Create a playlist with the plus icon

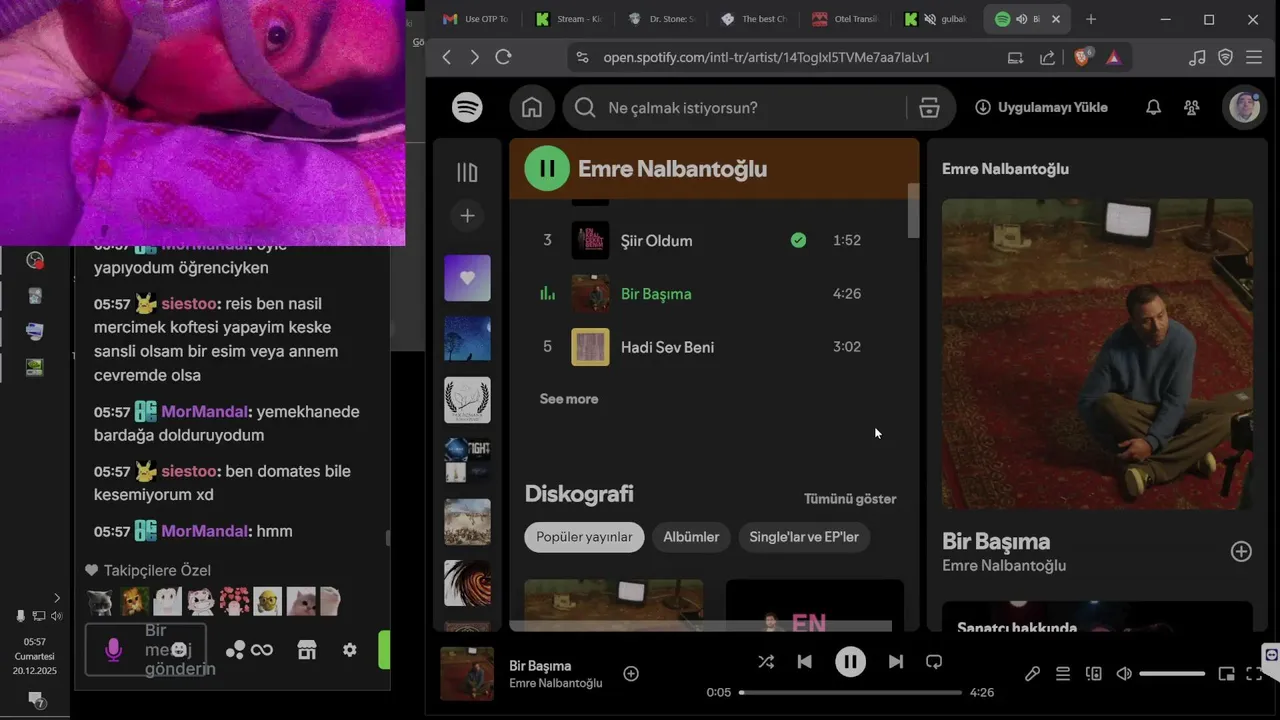pyautogui.click(x=467, y=216)
